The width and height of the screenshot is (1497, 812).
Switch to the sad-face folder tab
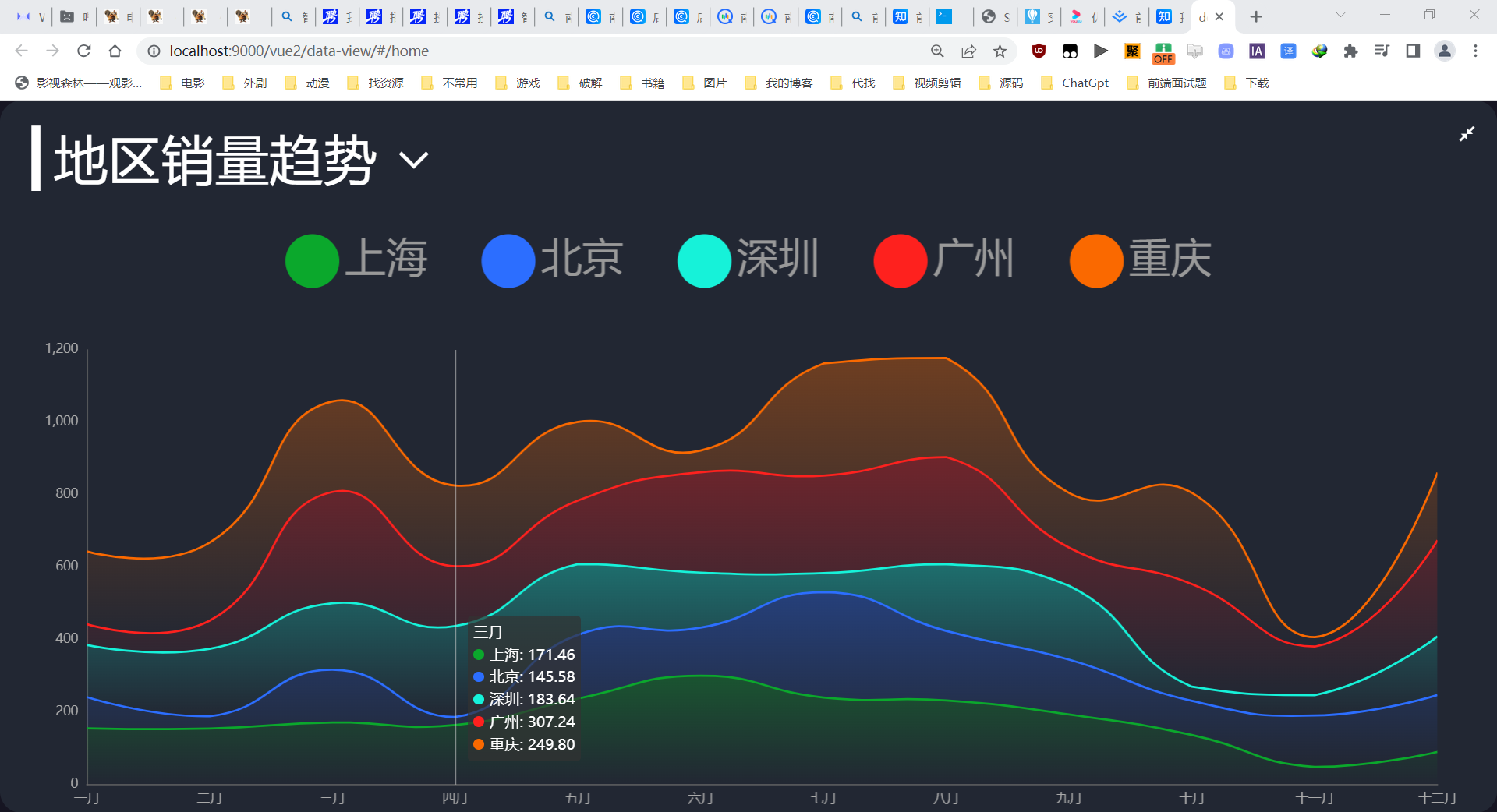[74, 16]
